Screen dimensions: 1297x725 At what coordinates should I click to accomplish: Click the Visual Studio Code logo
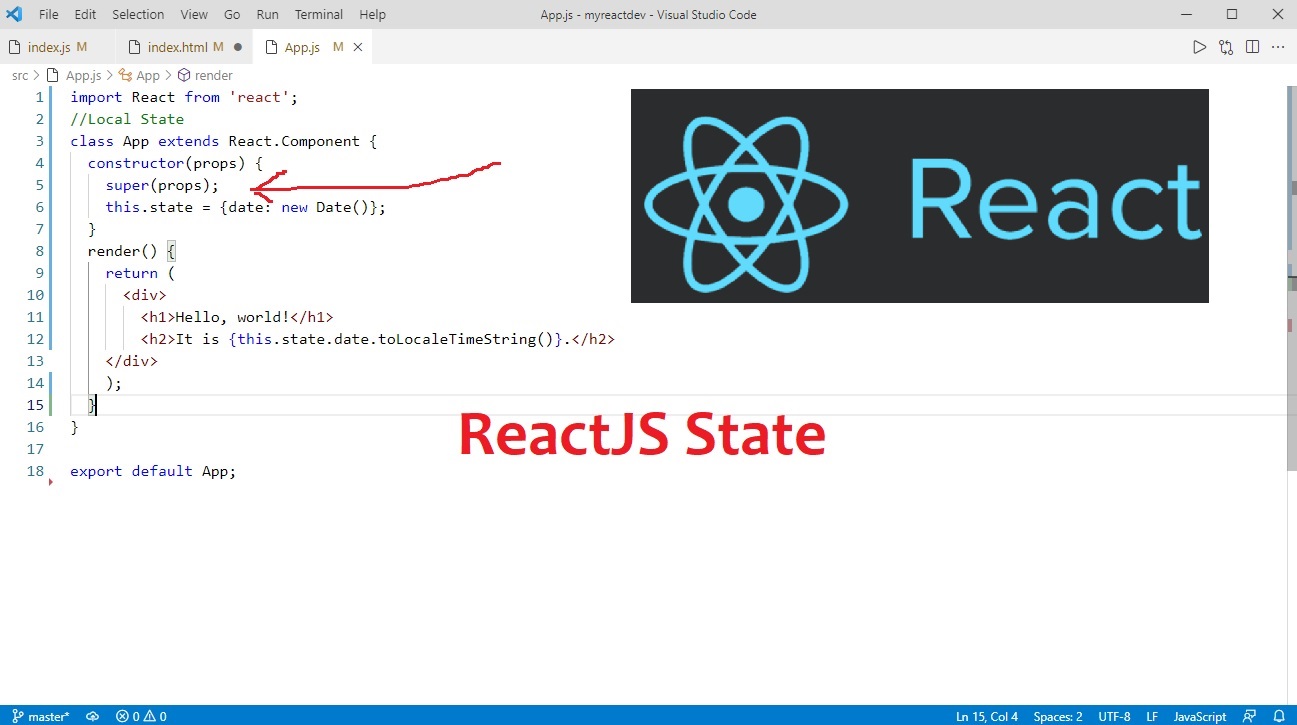click(x=13, y=14)
